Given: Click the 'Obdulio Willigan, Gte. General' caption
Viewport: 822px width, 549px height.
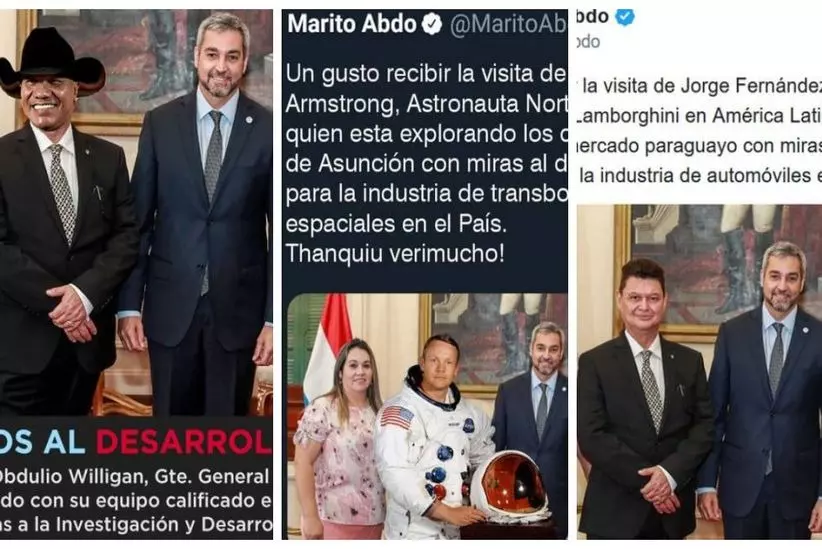Looking at the screenshot, I should (134, 477).
